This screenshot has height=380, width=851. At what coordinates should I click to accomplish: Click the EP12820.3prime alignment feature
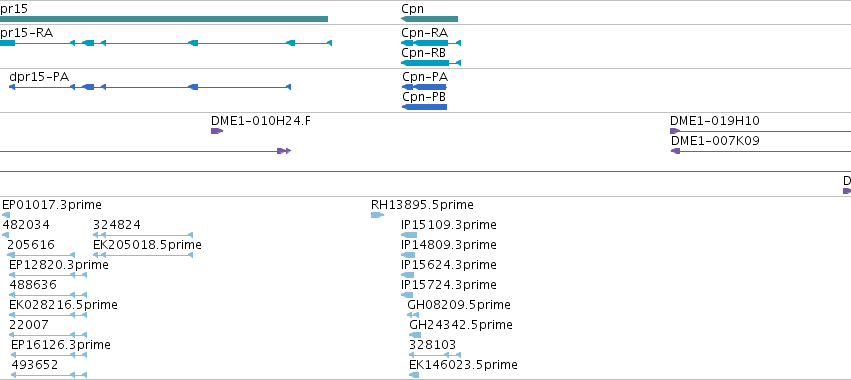[48, 275]
